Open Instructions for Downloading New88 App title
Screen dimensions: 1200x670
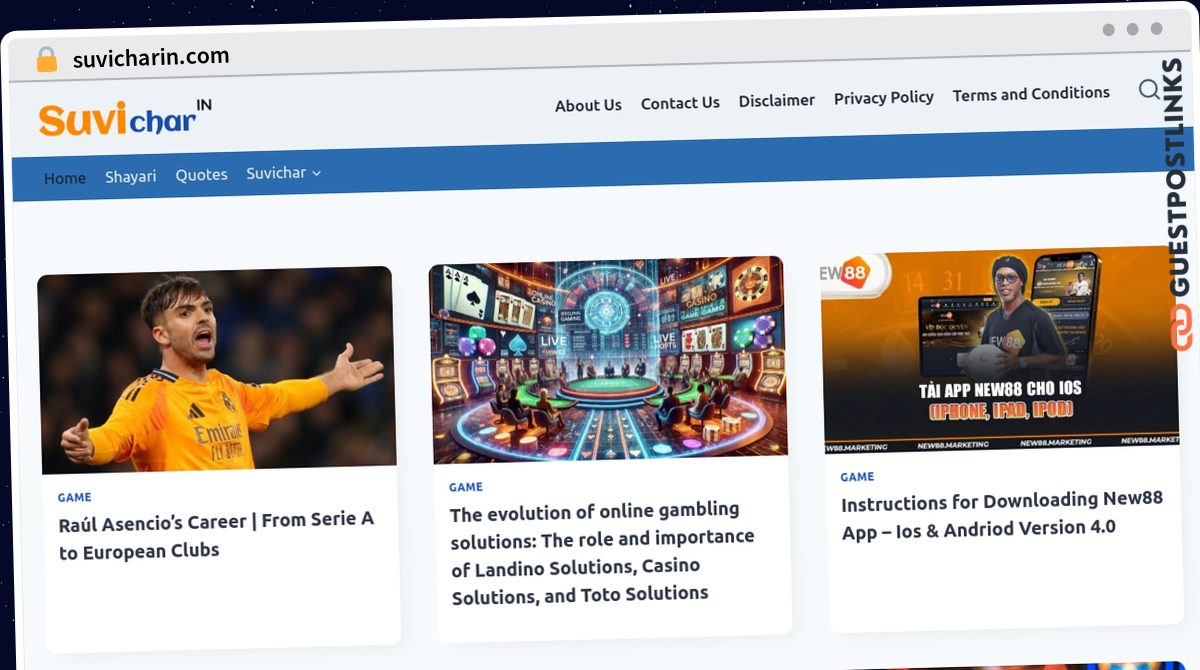(x=1002, y=514)
